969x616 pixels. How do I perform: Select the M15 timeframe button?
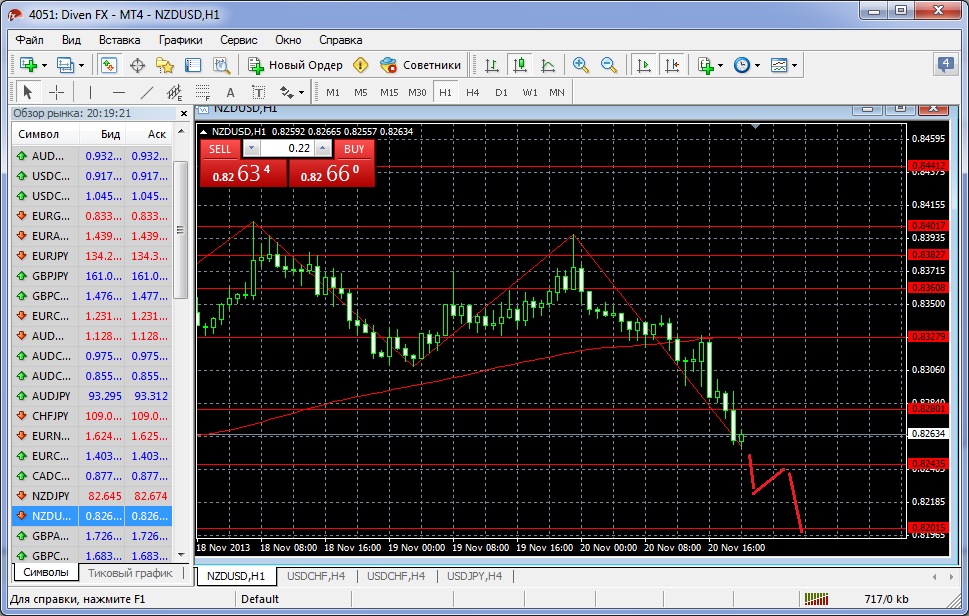389,92
